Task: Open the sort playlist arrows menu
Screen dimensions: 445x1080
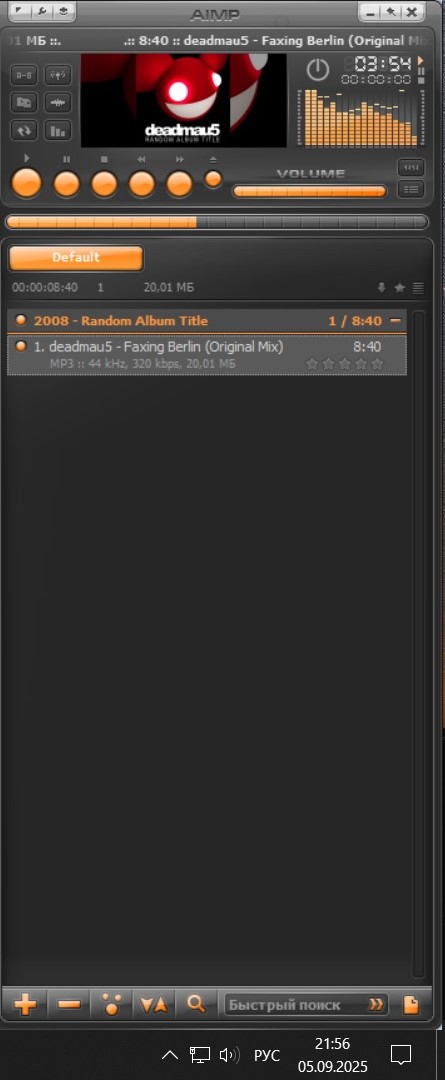Action: (154, 1005)
